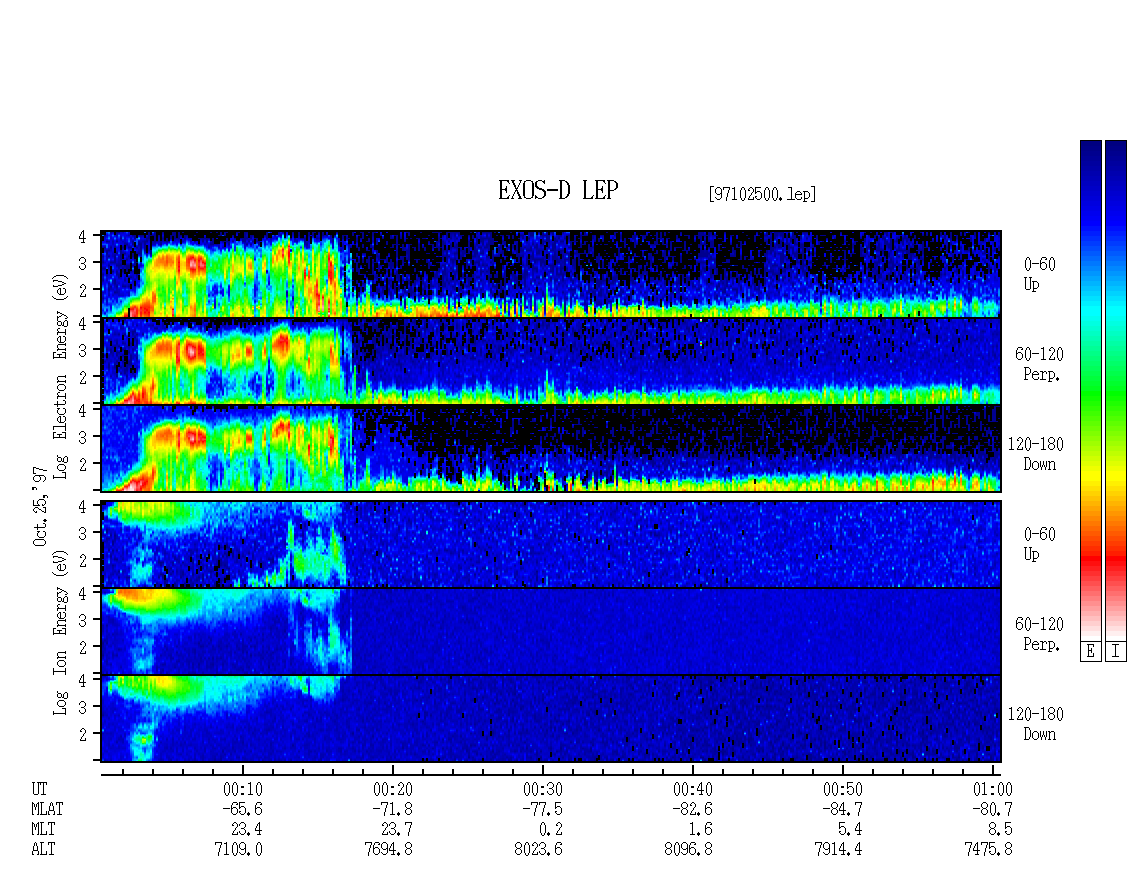Click the ion 120-180 Down spectrogram panel
The image size is (1130, 875).
point(551,719)
